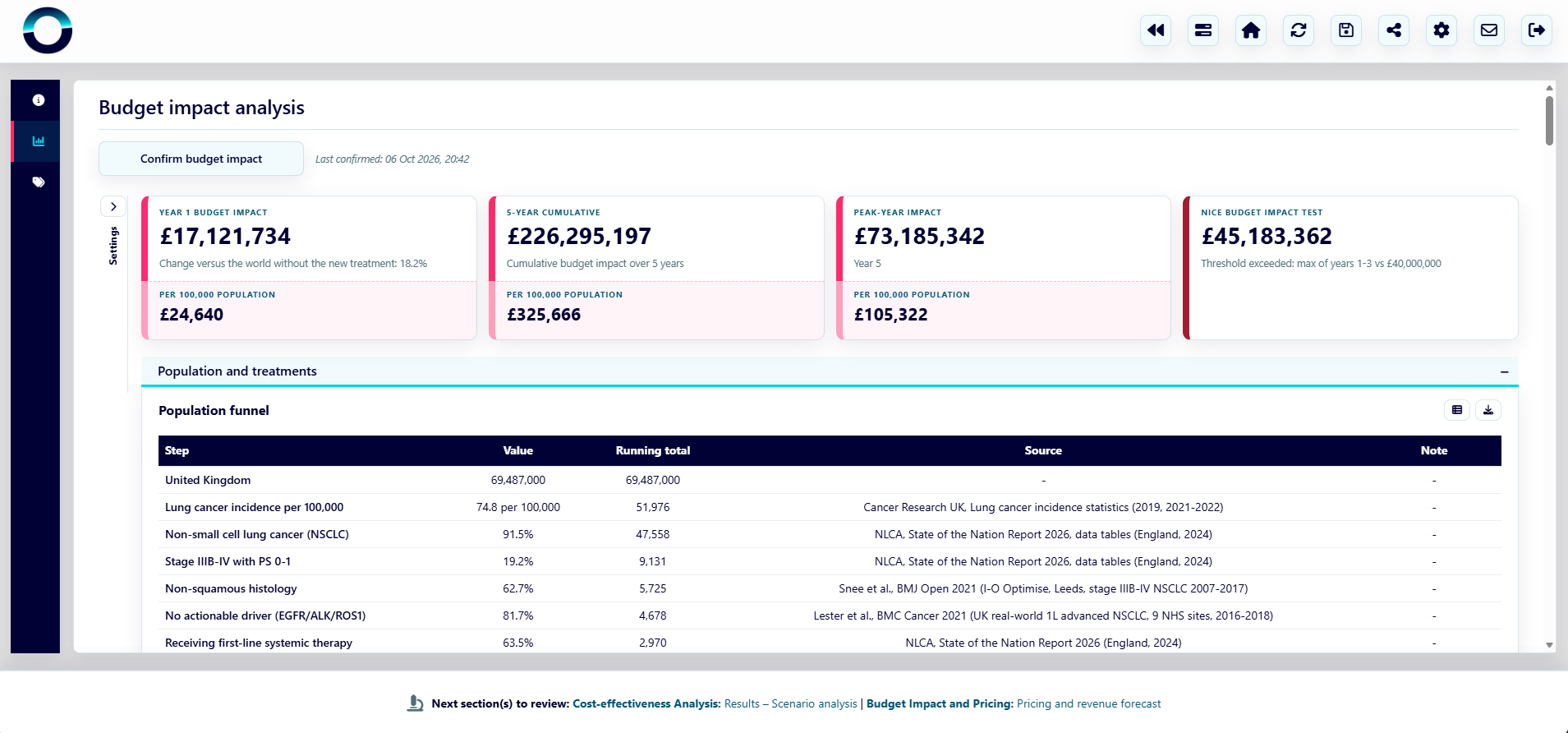Save with the floppy disk icon
Viewport: 1568px width, 733px height.
1346,30
